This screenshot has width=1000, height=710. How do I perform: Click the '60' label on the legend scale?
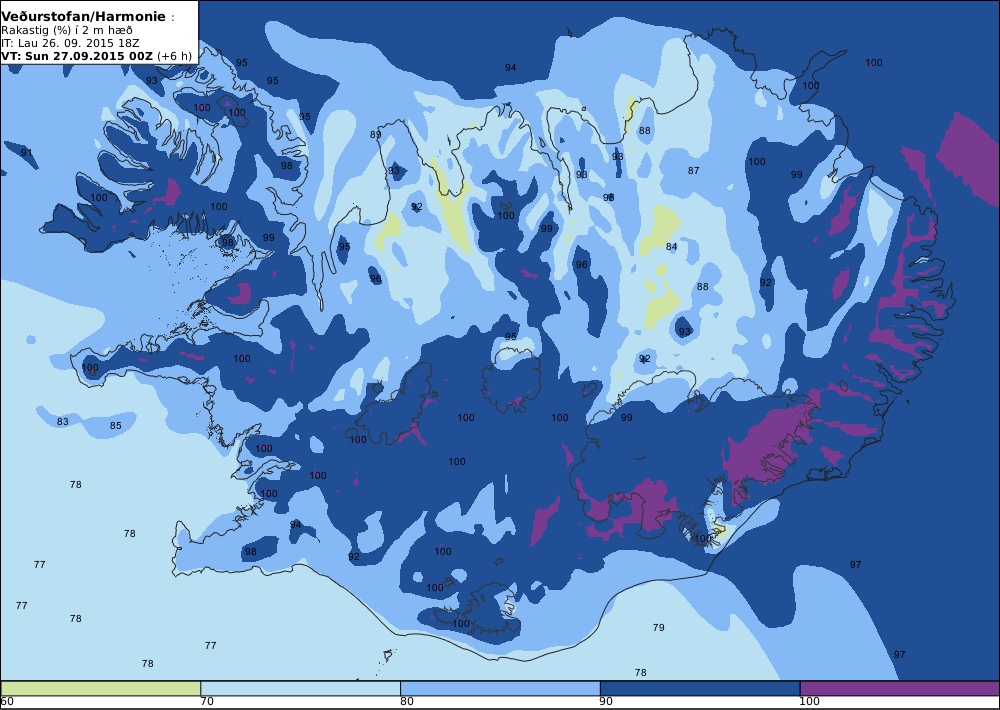tap(7, 702)
